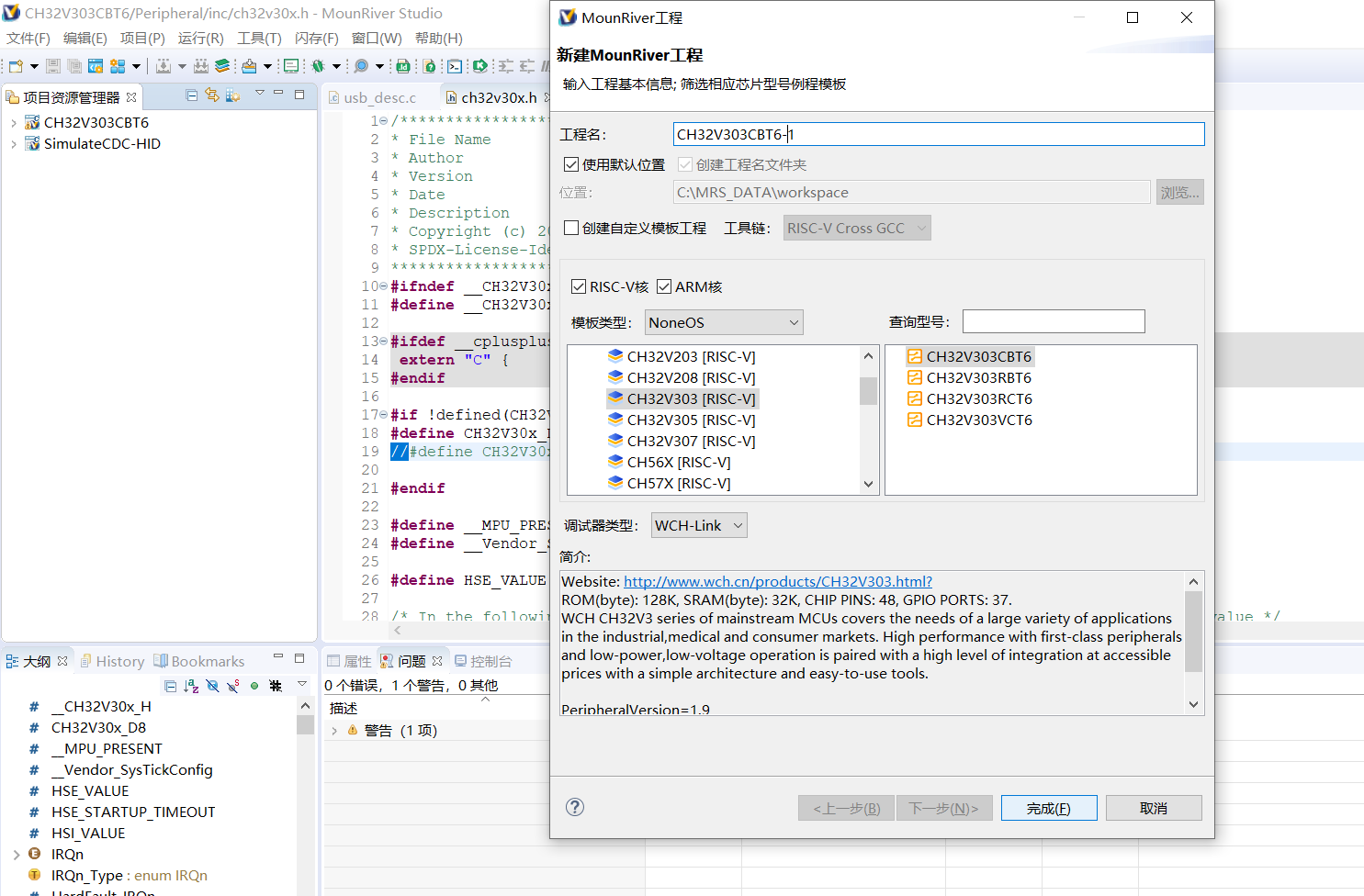Switch to usb_desc.c editor tab
Viewport: 1364px width, 896px height.
point(372,97)
